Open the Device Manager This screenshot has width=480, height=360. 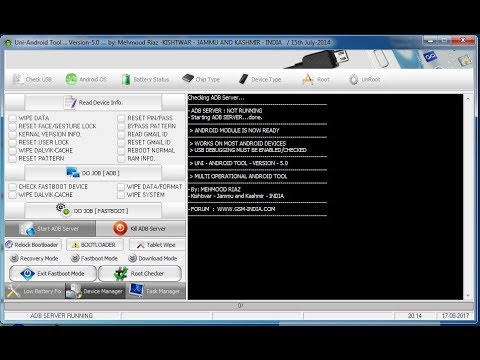[x=95, y=291]
